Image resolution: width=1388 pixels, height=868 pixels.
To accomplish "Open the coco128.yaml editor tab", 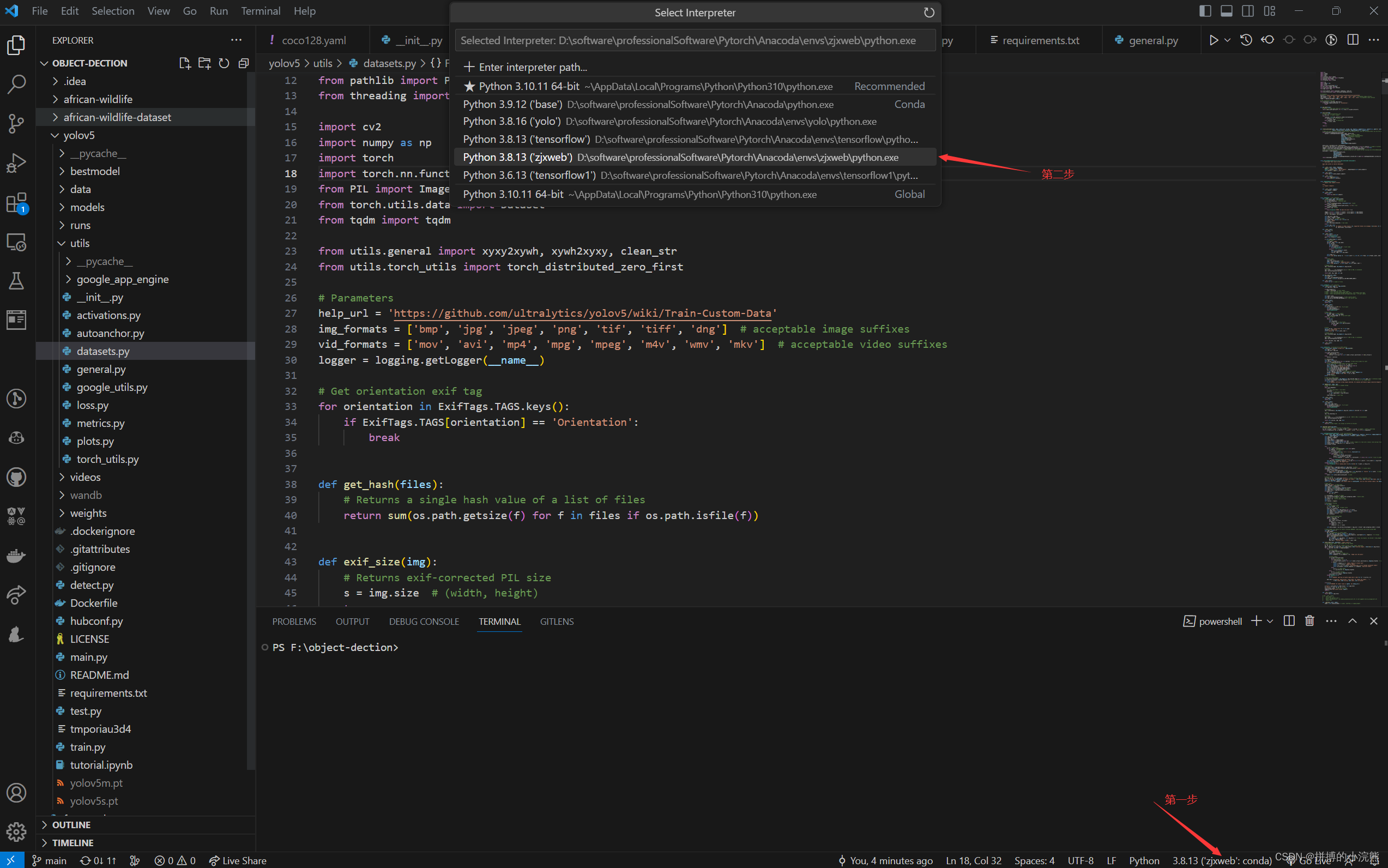I will 313,40.
